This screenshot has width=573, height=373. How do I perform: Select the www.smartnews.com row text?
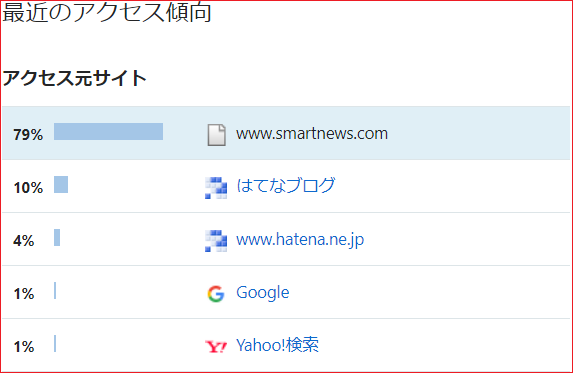click(312, 133)
